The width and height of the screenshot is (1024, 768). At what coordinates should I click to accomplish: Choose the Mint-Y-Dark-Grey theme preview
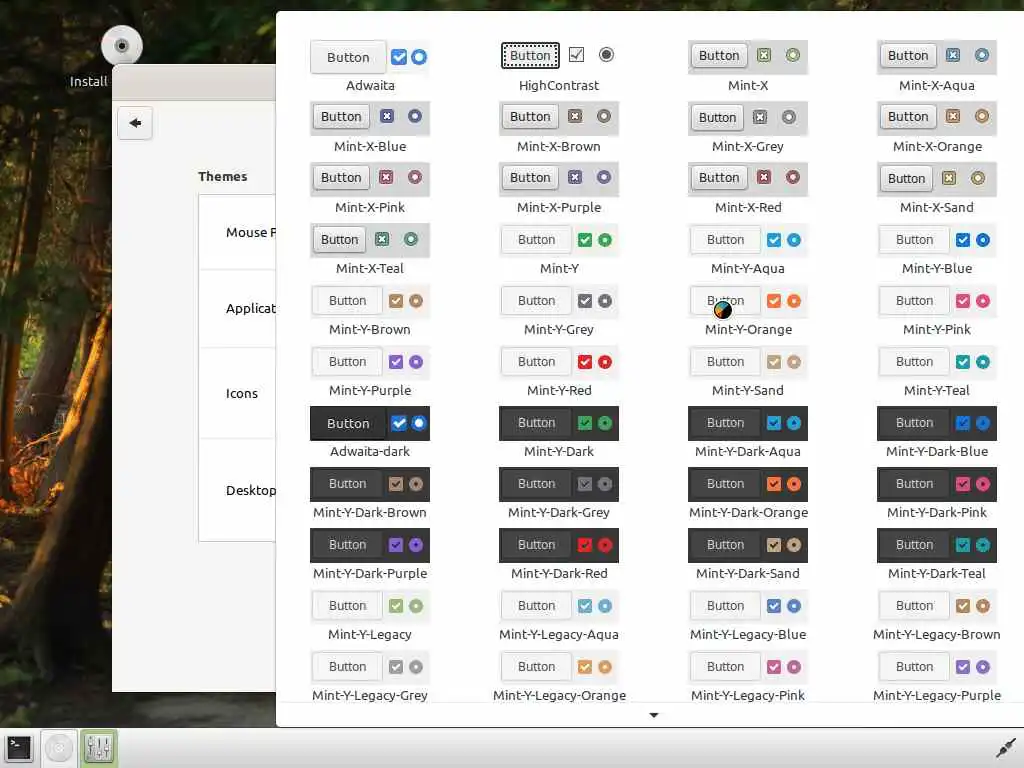559,484
